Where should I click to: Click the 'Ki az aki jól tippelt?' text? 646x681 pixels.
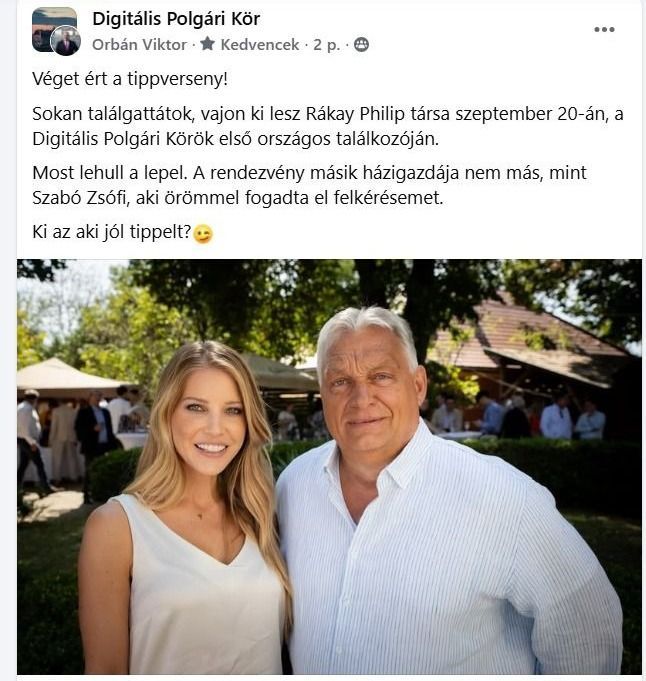112,232
